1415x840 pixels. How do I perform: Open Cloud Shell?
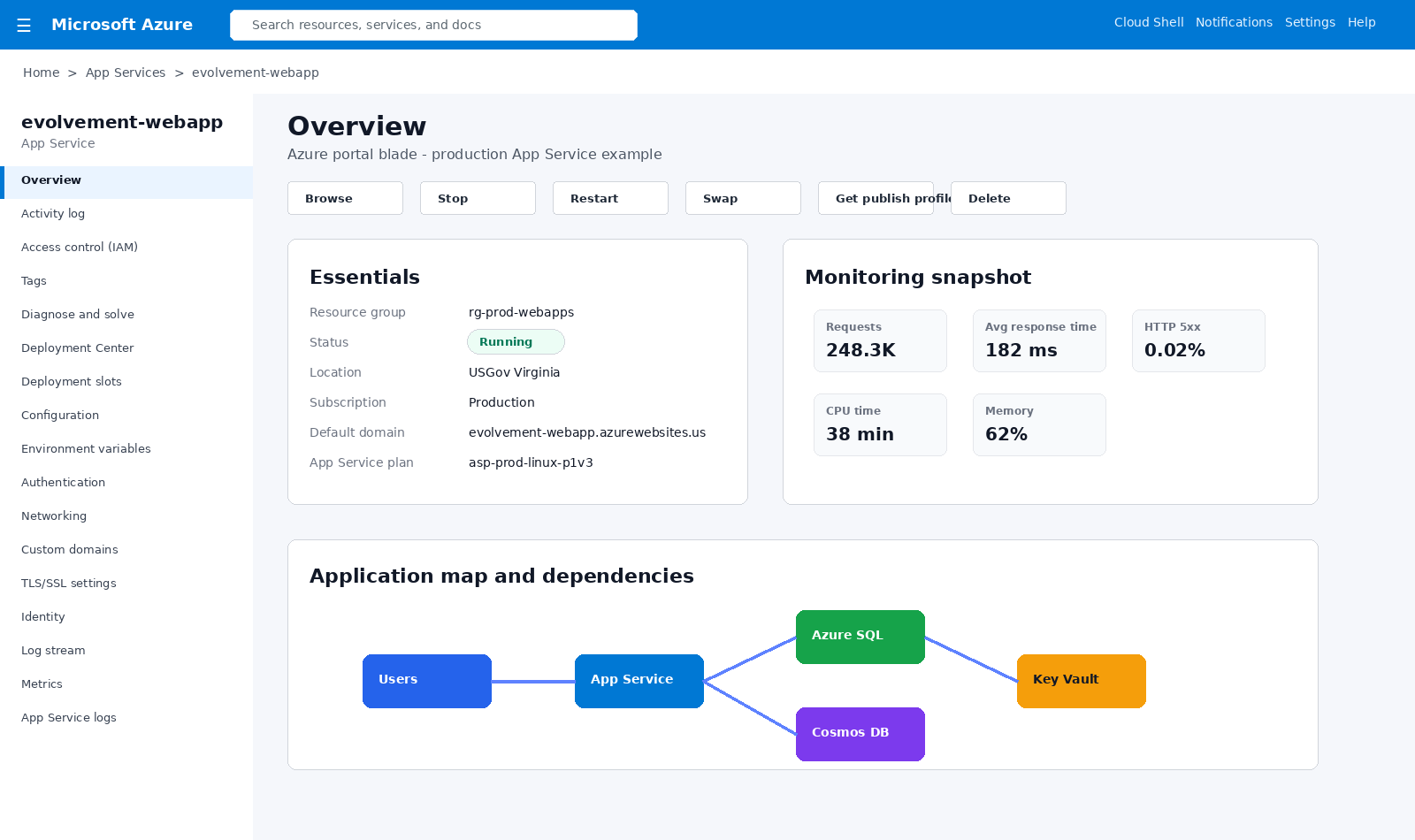coord(1149,22)
